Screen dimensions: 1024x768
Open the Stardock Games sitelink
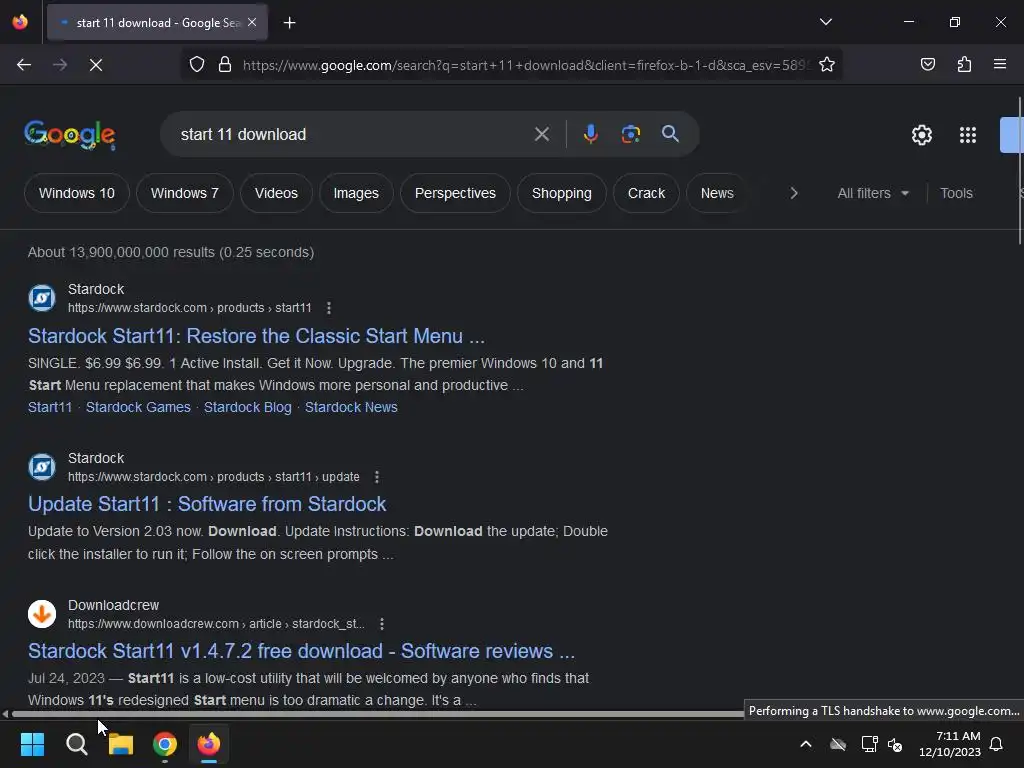click(138, 407)
